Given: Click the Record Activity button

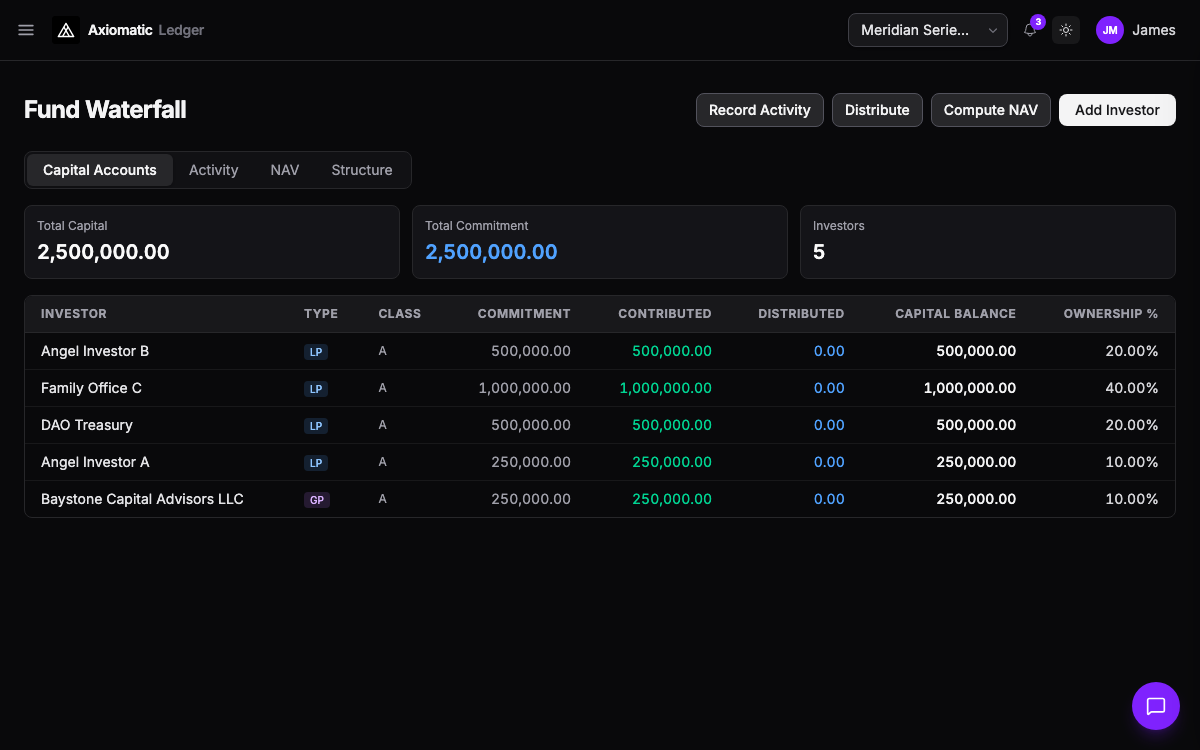Looking at the screenshot, I should tap(759, 110).
